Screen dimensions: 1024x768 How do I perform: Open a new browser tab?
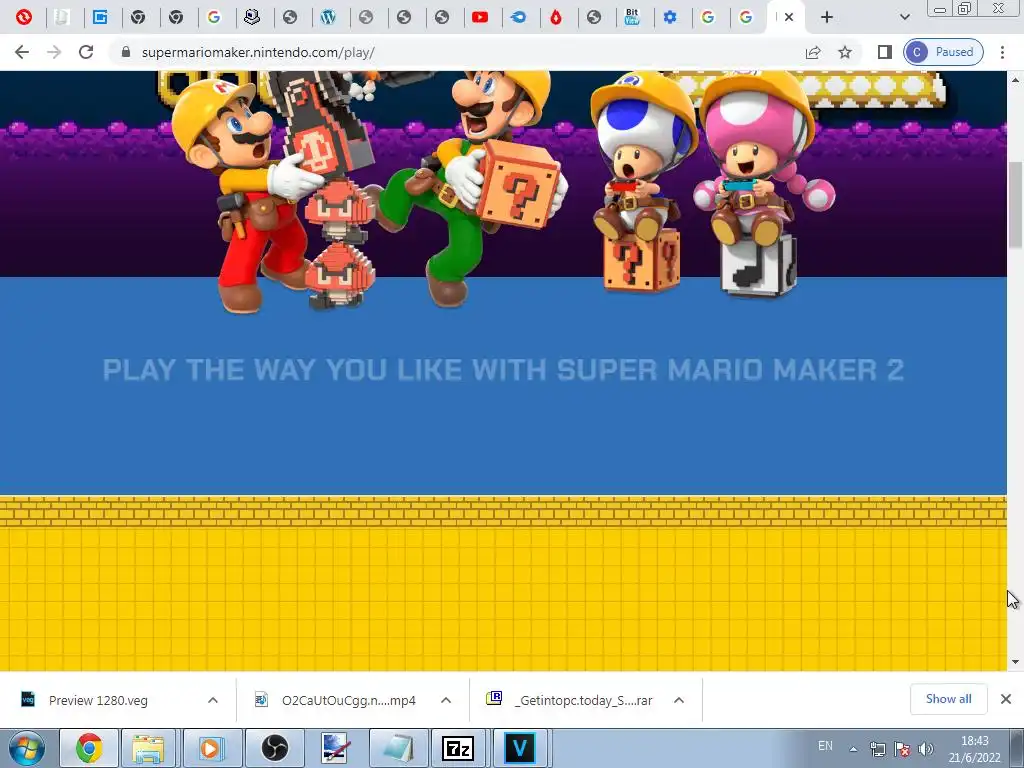827,18
